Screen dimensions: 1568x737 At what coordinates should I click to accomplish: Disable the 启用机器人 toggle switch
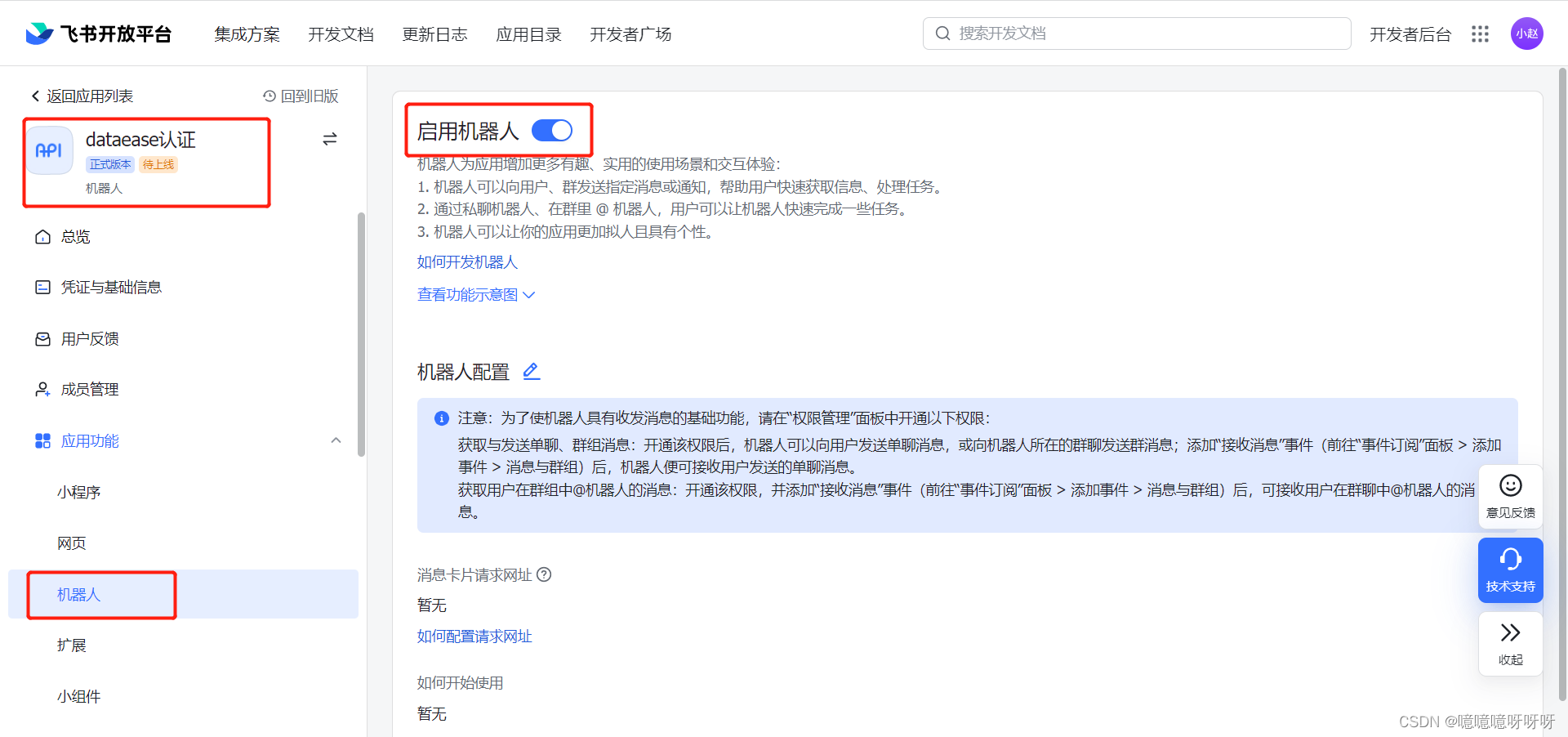tap(552, 130)
